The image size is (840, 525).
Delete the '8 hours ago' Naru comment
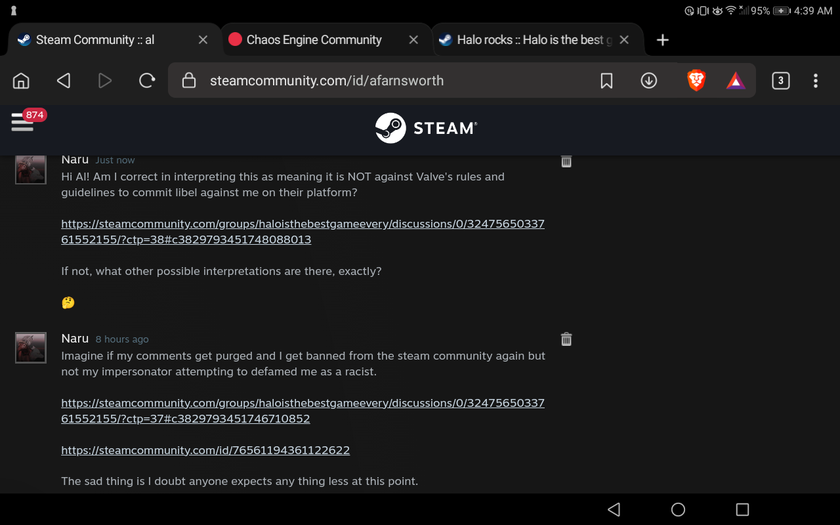(x=566, y=339)
